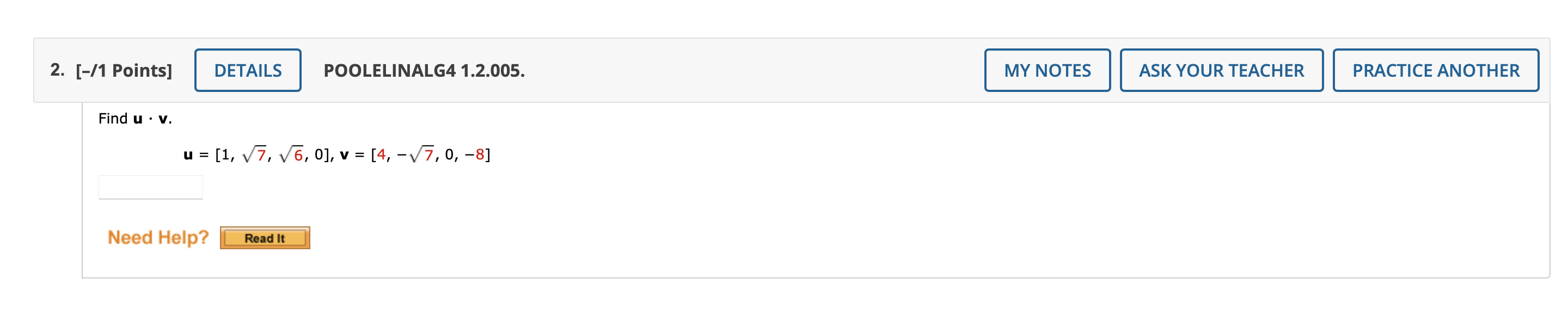
Task: Open MY NOTES for this problem
Action: pyautogui.click(x=1048, y=70)
